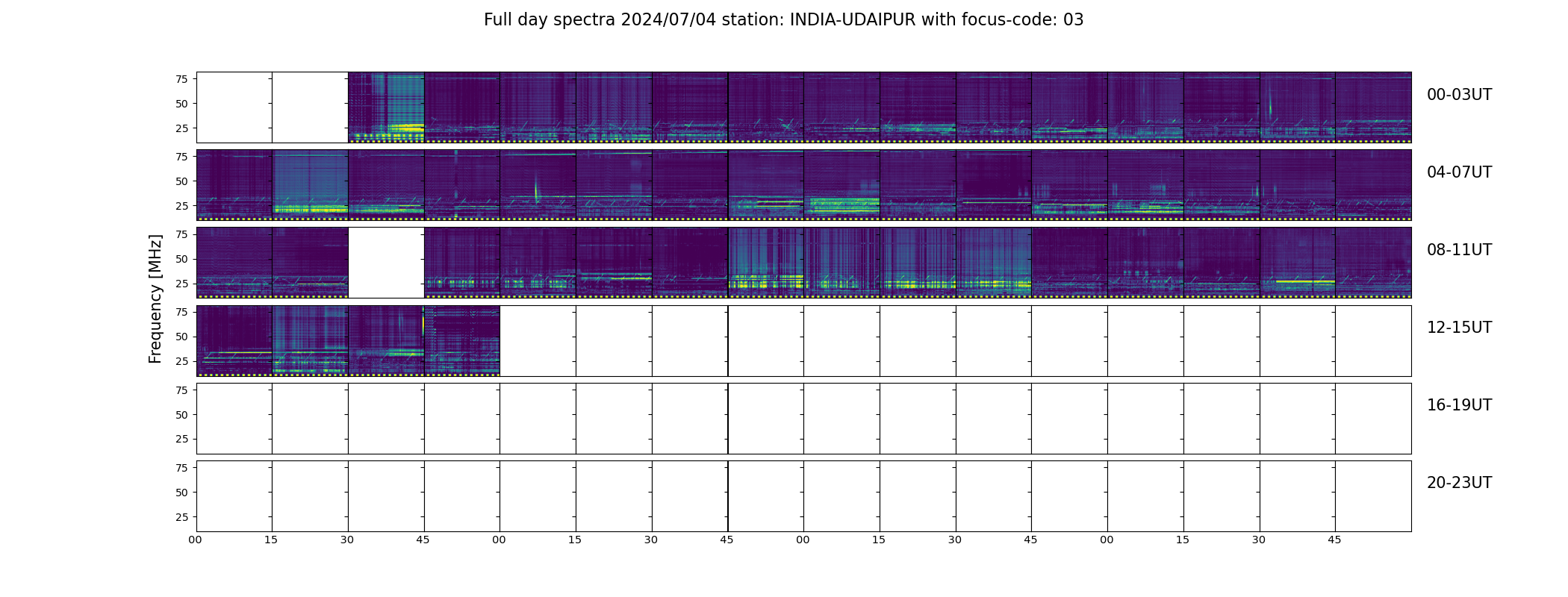Click the "00-03UT" row label
The width and height of the screenshot is (1568, 597).
1459,95
